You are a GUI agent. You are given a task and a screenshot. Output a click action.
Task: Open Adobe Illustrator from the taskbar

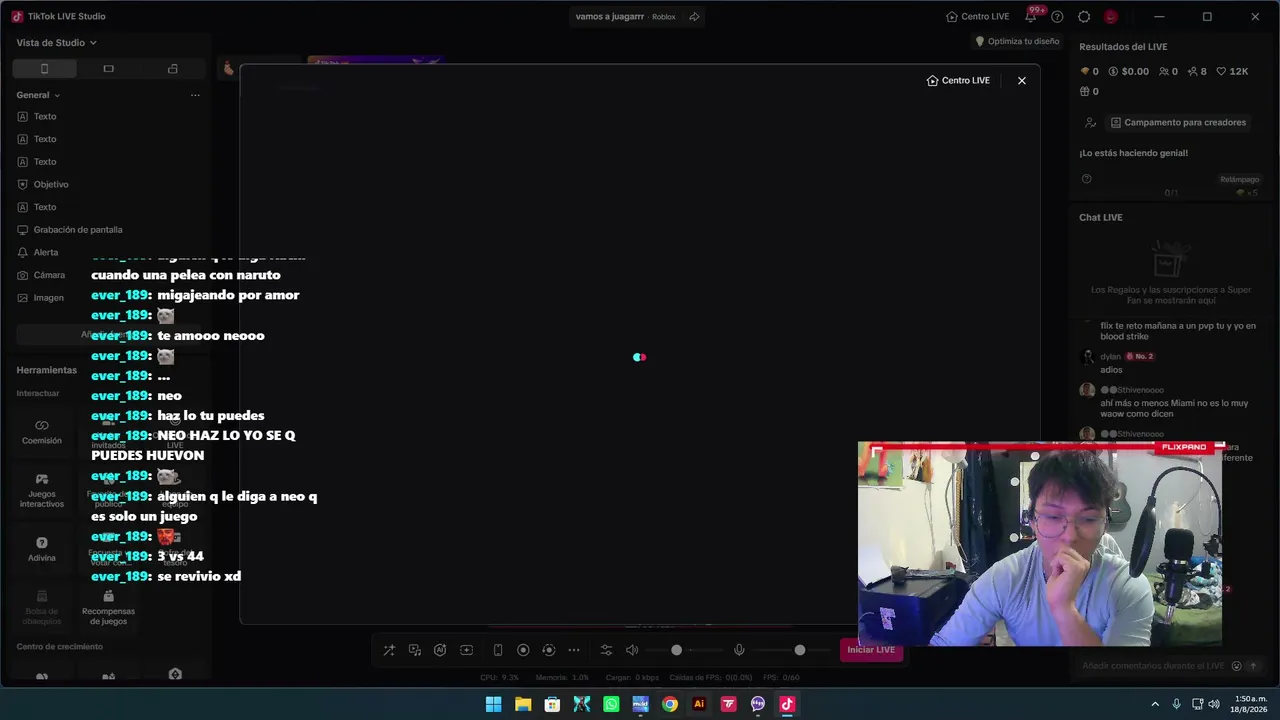click(699, 704)
